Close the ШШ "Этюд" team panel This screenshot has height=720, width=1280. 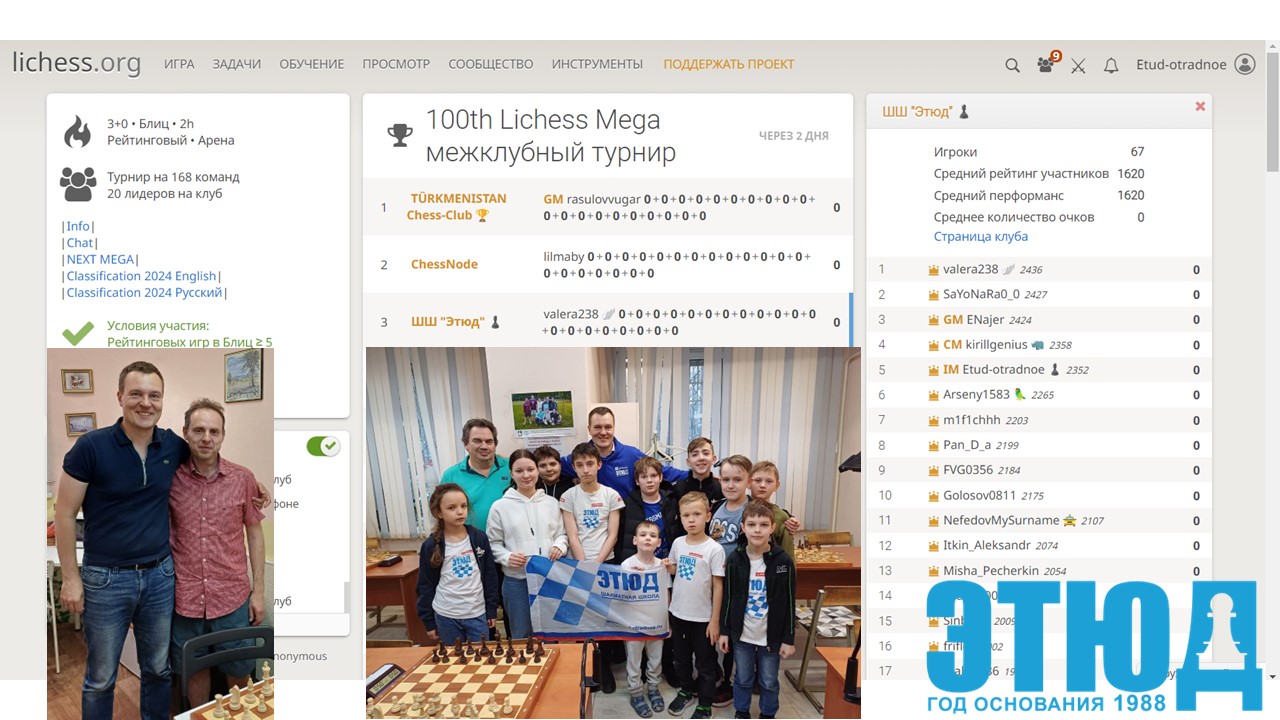[x=1200, y=106]
